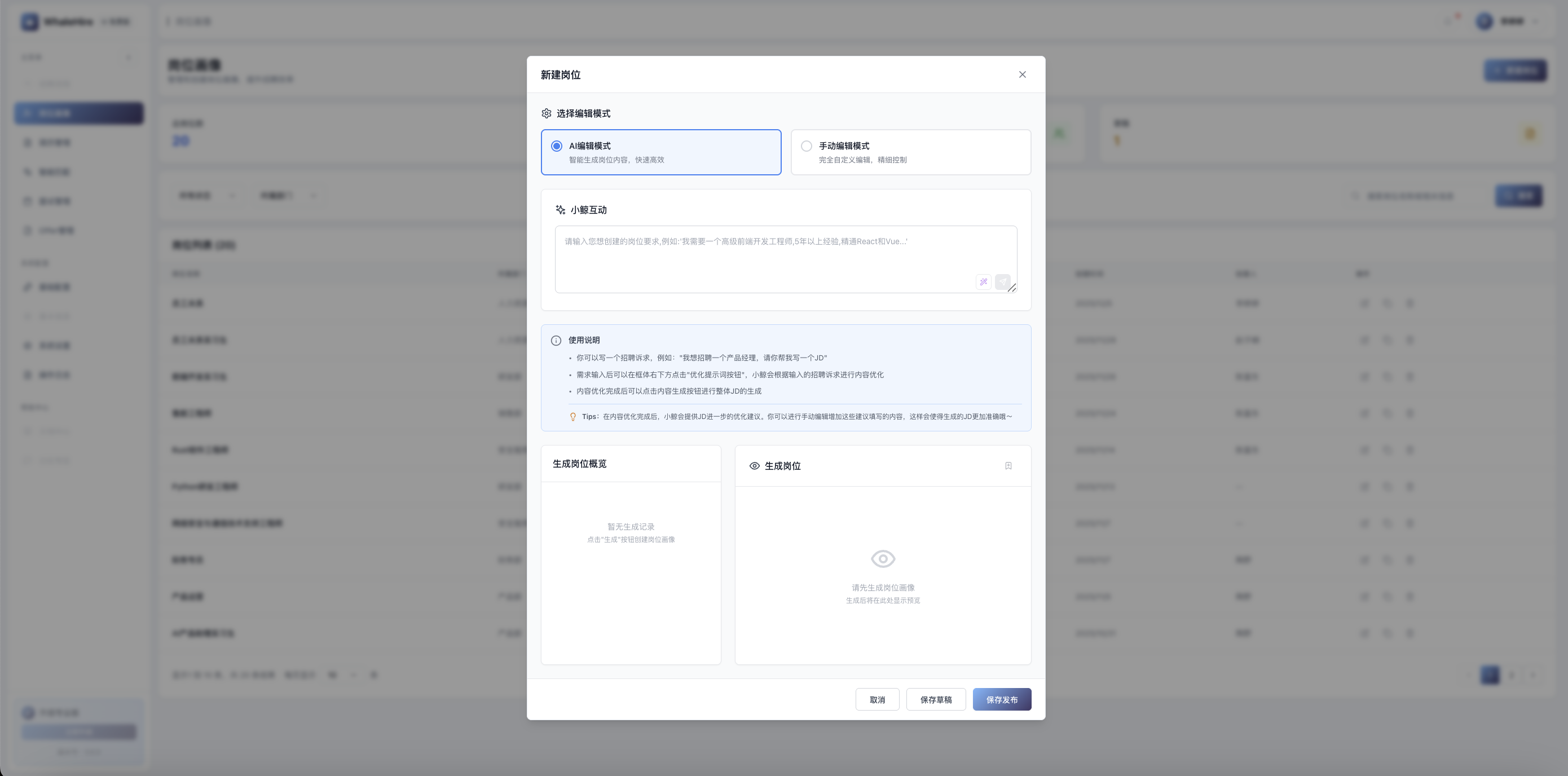
Task: Click the sparkle icon beside 小鲸互动
Action: (x=560, y=210)
